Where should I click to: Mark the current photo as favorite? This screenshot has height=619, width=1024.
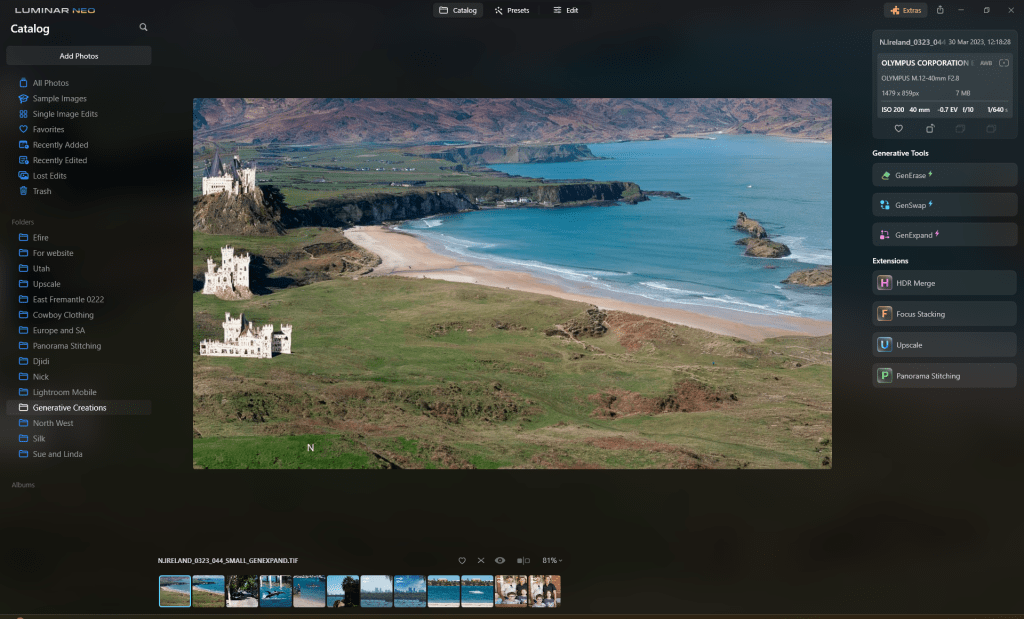461,560
